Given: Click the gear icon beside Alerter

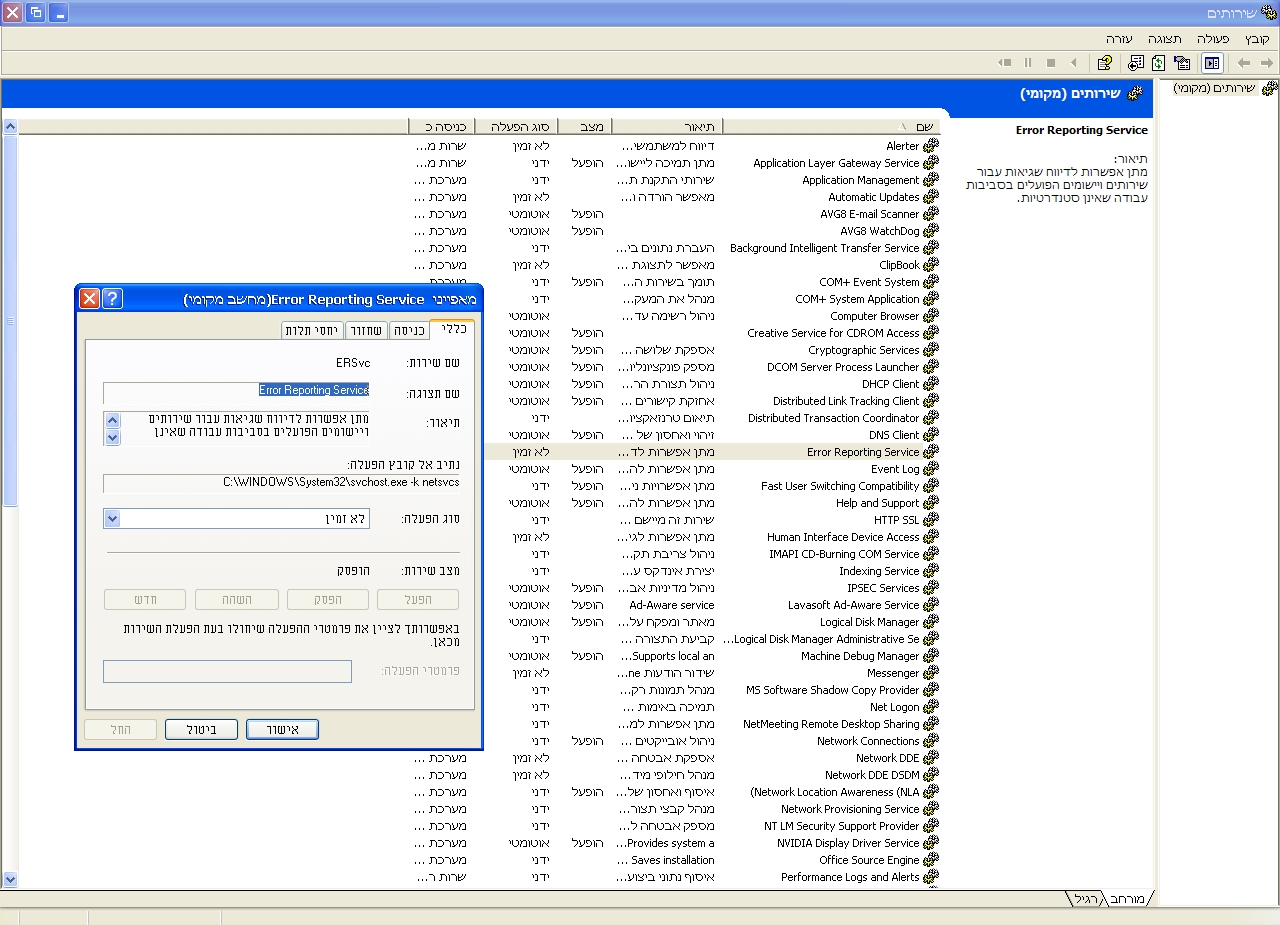Looking at the screenshot, I should coord(931,146).
